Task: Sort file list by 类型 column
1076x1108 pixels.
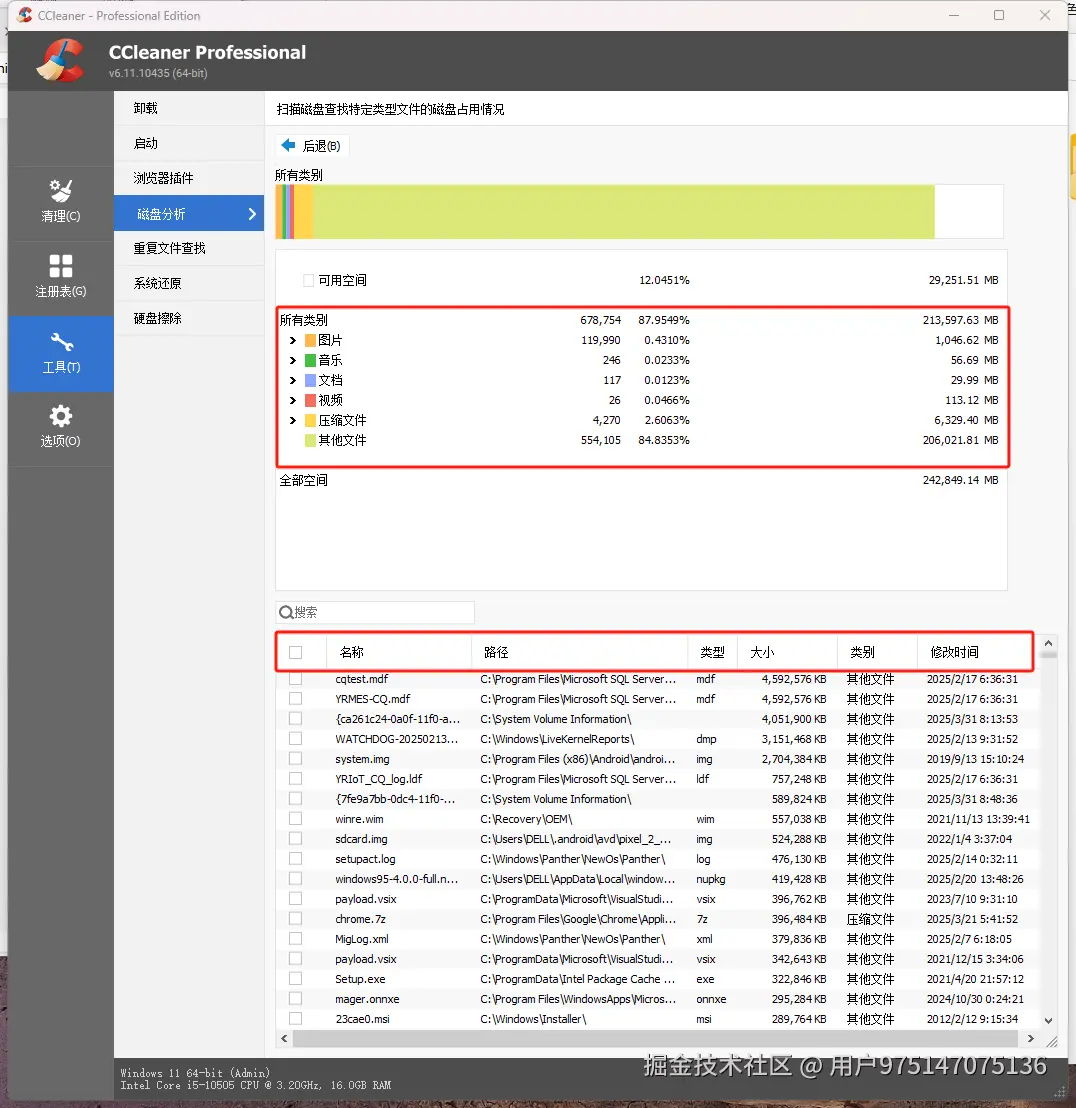Action: pyautogui.click(x=713, y=652)
